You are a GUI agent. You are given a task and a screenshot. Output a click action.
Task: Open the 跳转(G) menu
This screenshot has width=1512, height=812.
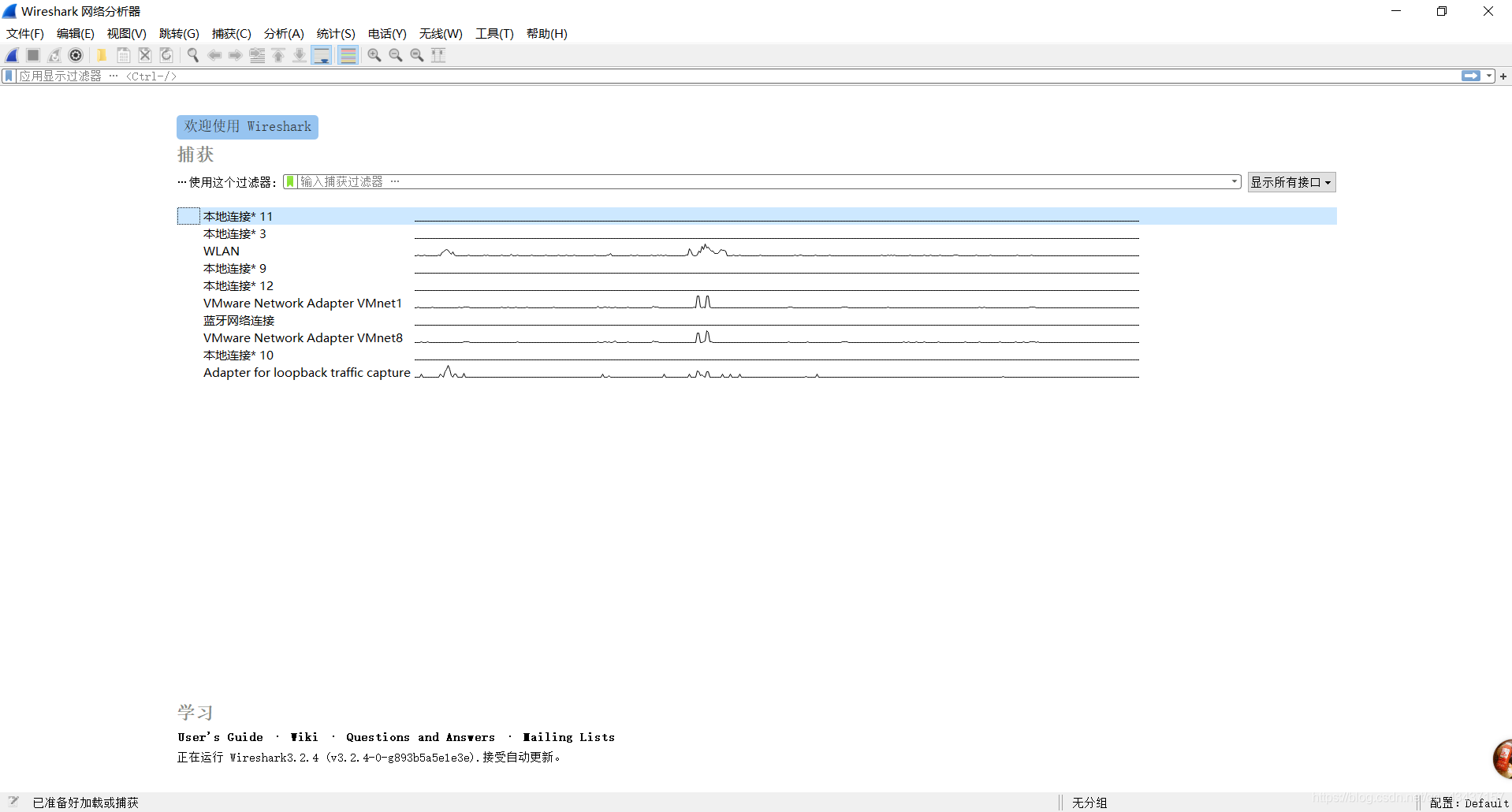click(179, 34)
